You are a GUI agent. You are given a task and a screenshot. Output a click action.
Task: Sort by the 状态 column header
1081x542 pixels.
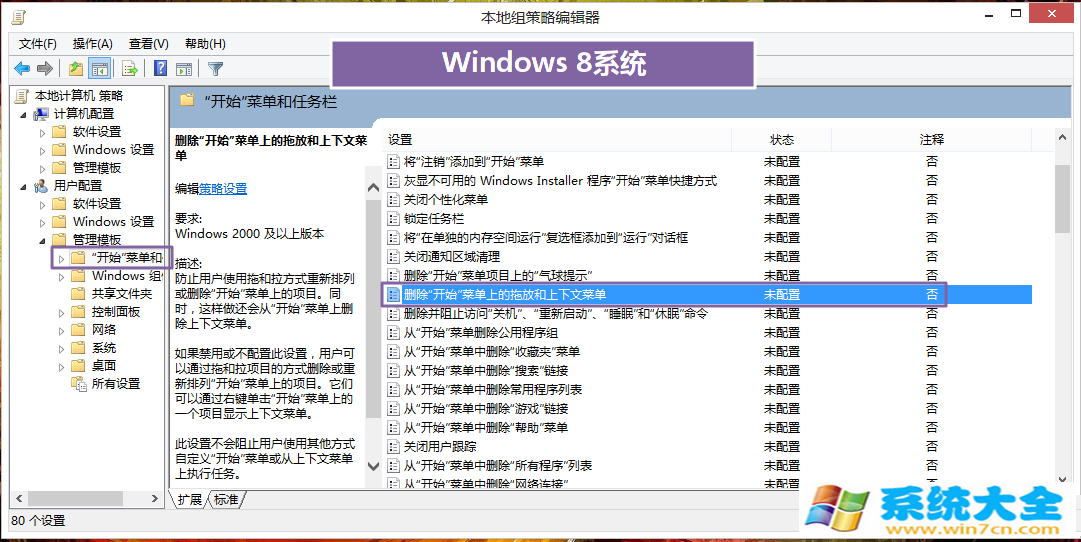click(x=781, y=139)
